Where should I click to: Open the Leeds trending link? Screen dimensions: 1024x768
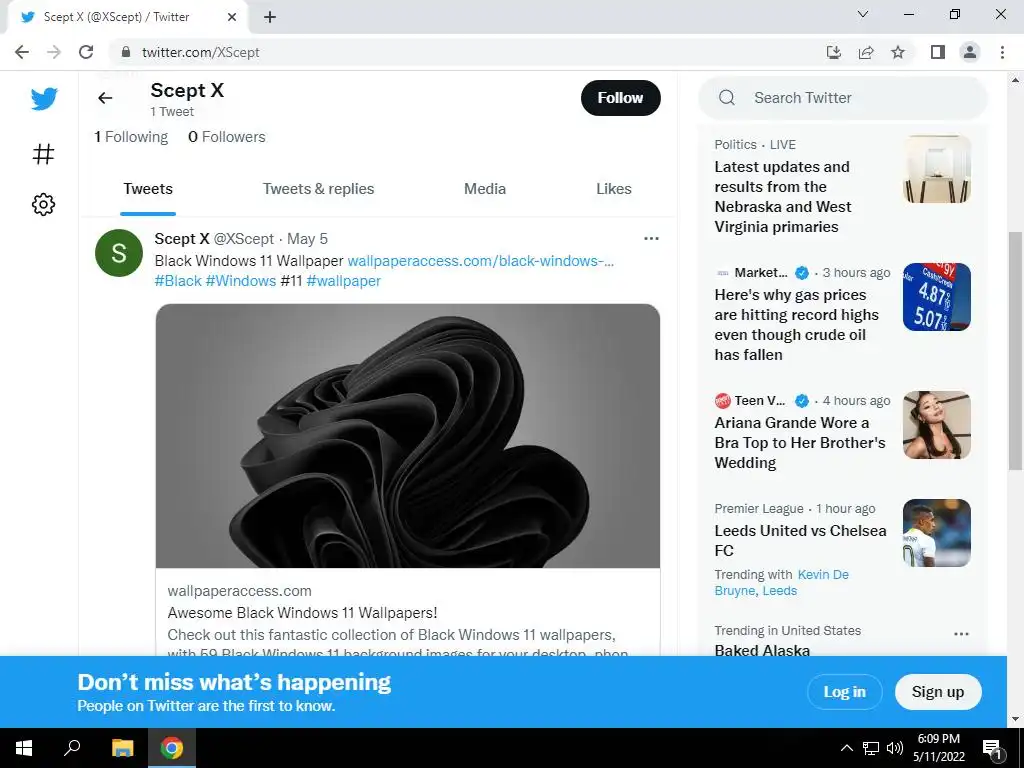[780, 590]
